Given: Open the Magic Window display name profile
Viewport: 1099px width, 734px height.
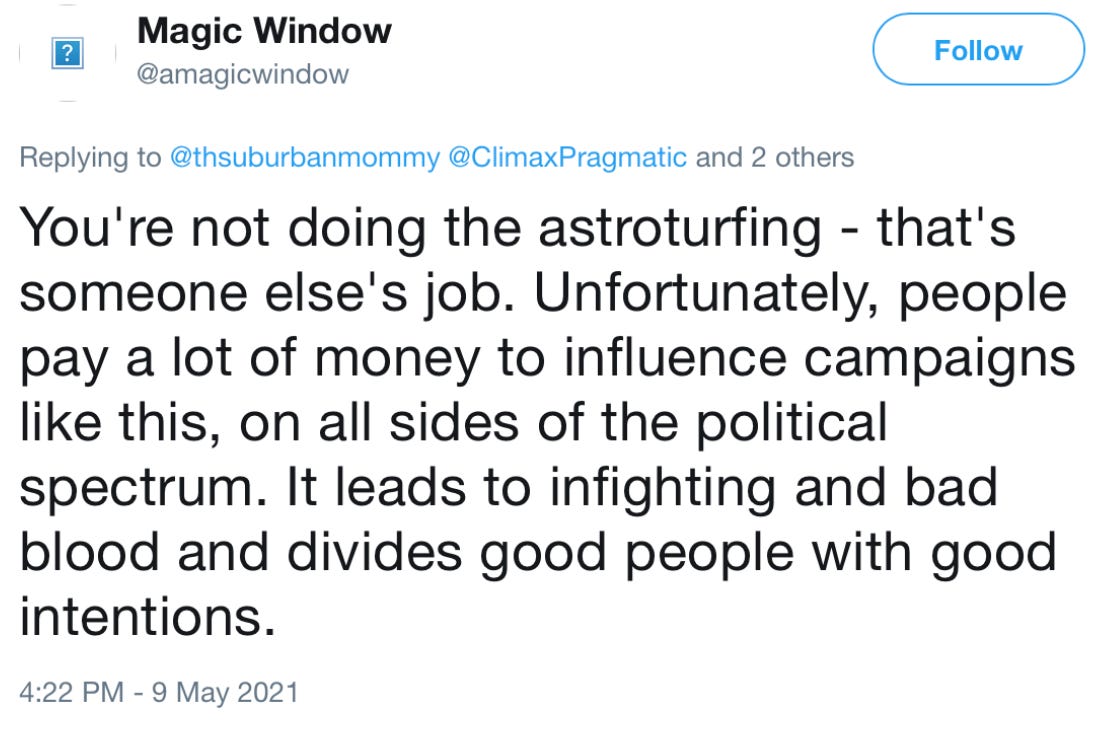Looking at the screenshot, I should point(264,31).
